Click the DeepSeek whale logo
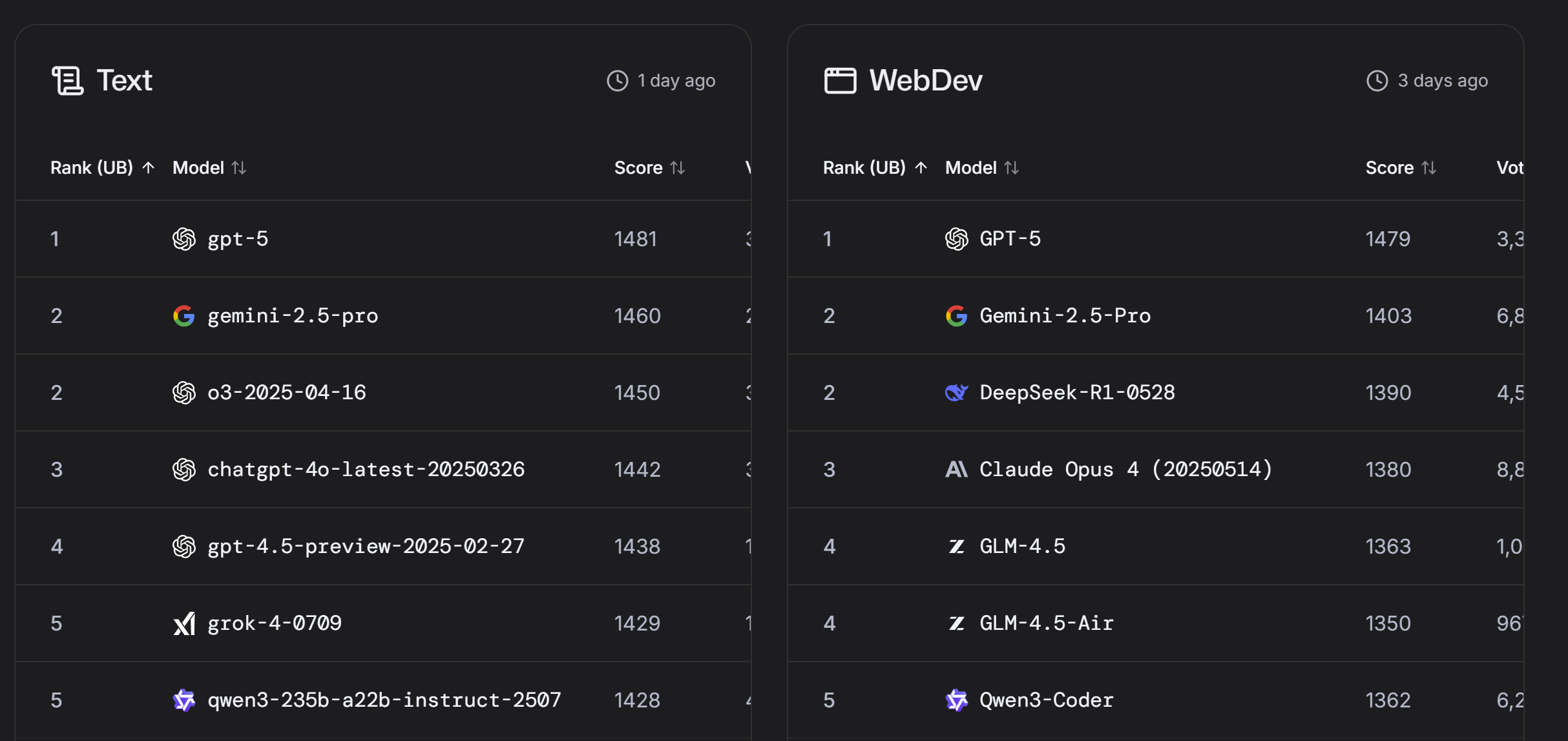 tap(956, 392)
